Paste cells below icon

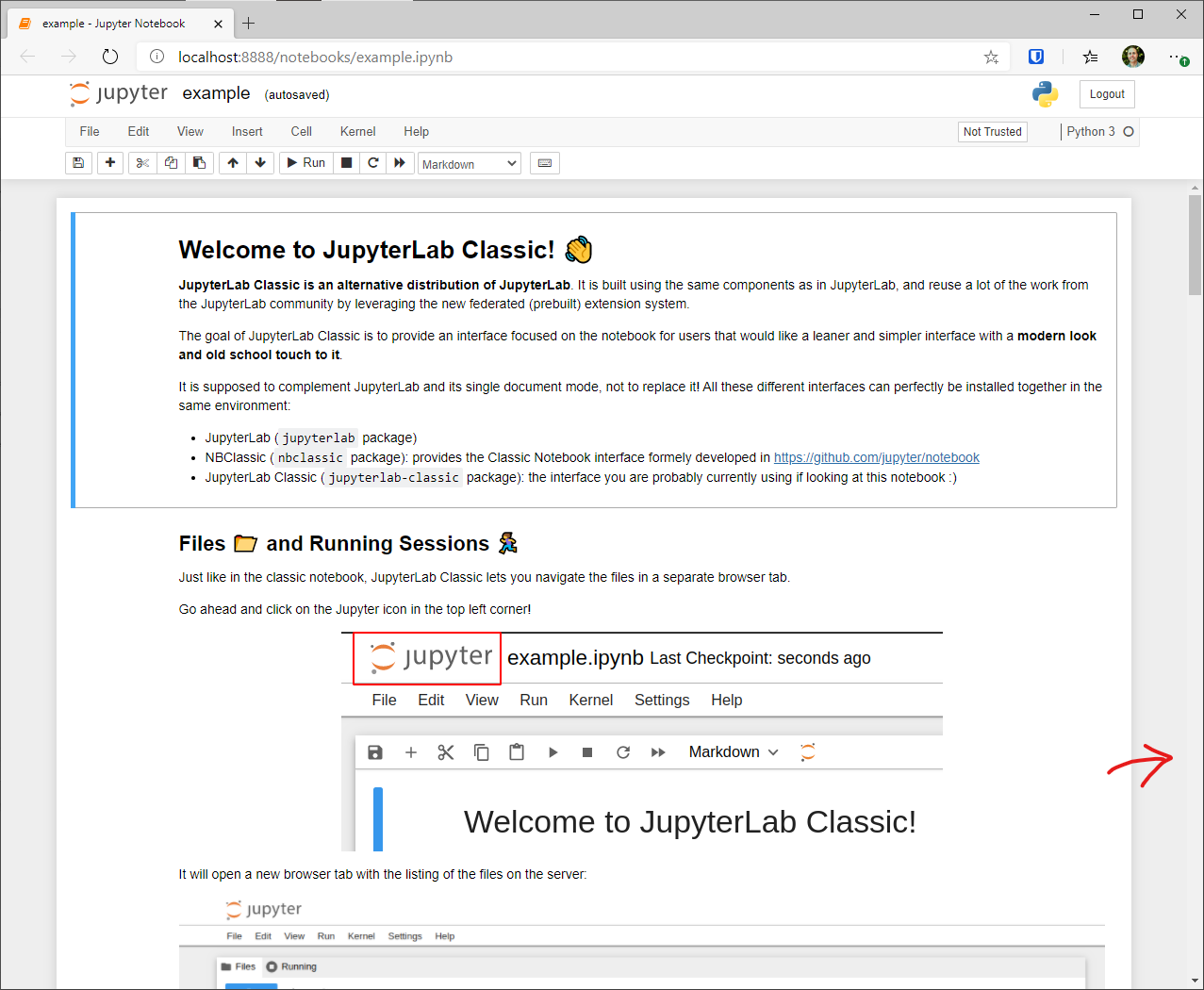coord(199,163)
